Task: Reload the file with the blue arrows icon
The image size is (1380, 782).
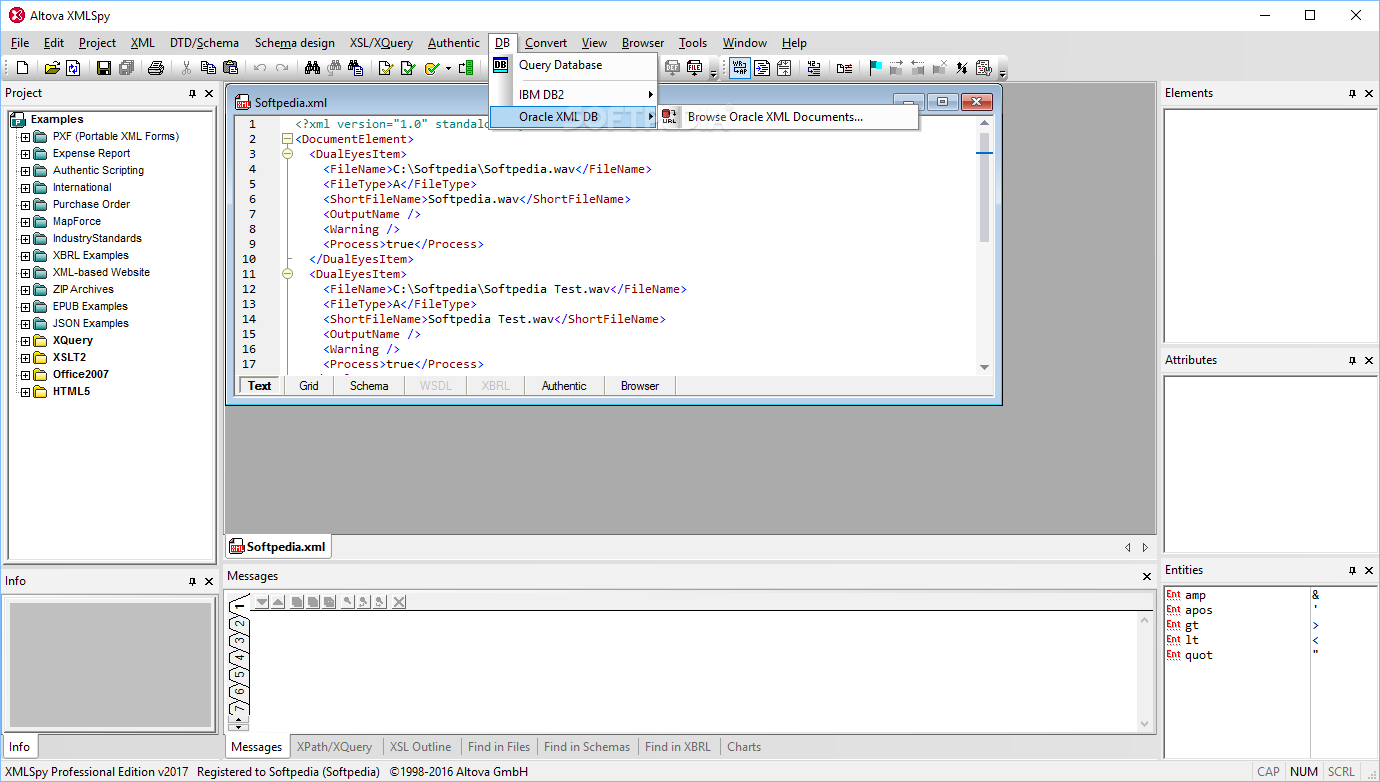Action: 73,68
